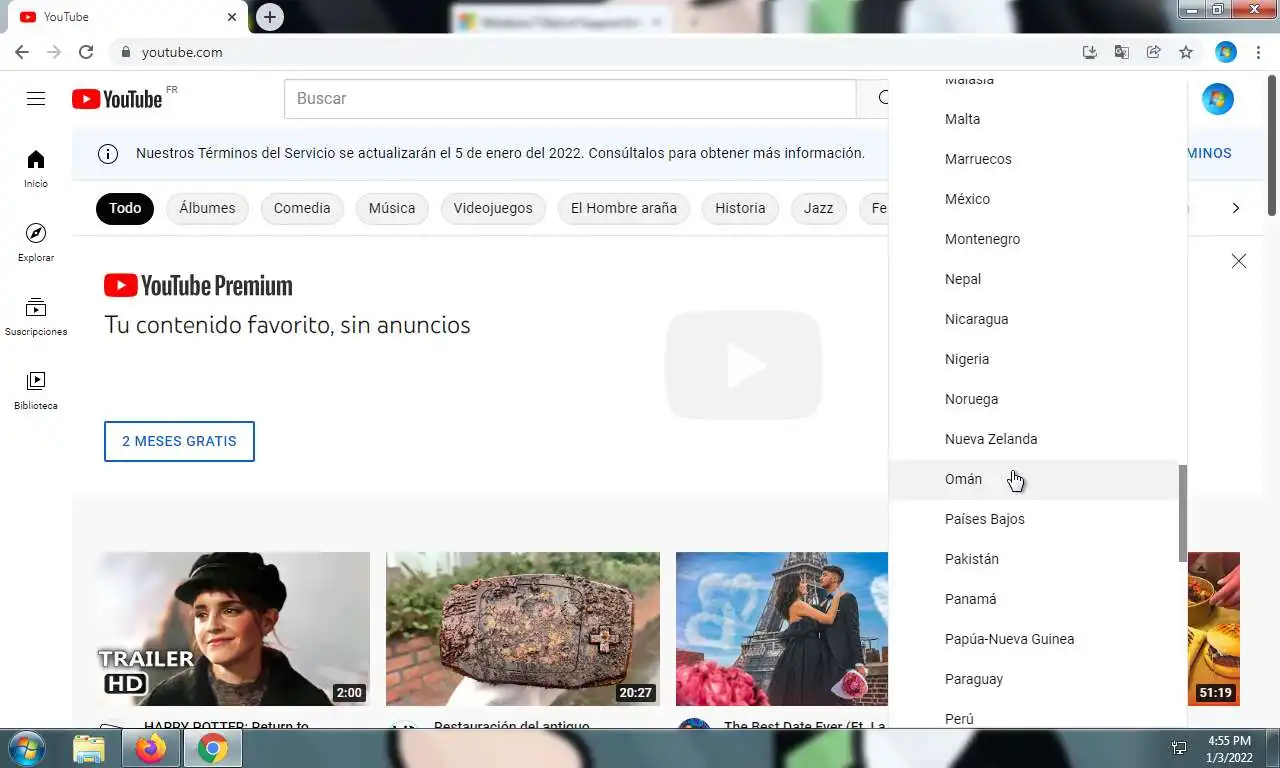Choose Montenegro from the country list

[x=1033, y=239]
